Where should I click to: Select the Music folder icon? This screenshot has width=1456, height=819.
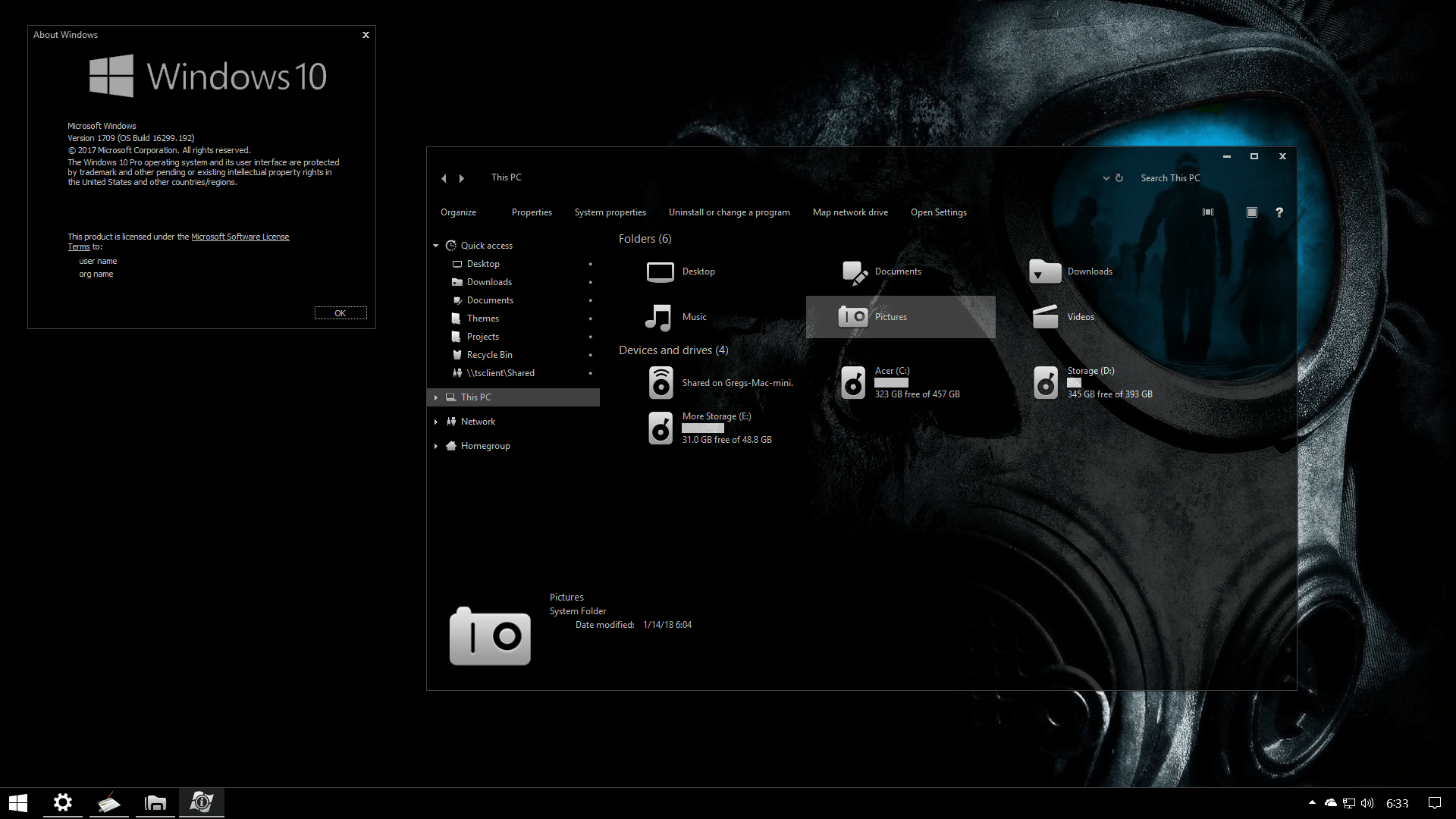tap(660, 317)
